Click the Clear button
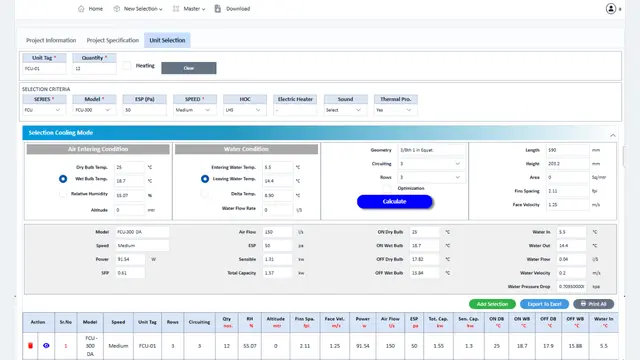640x360 pixels. pos(189,68)
